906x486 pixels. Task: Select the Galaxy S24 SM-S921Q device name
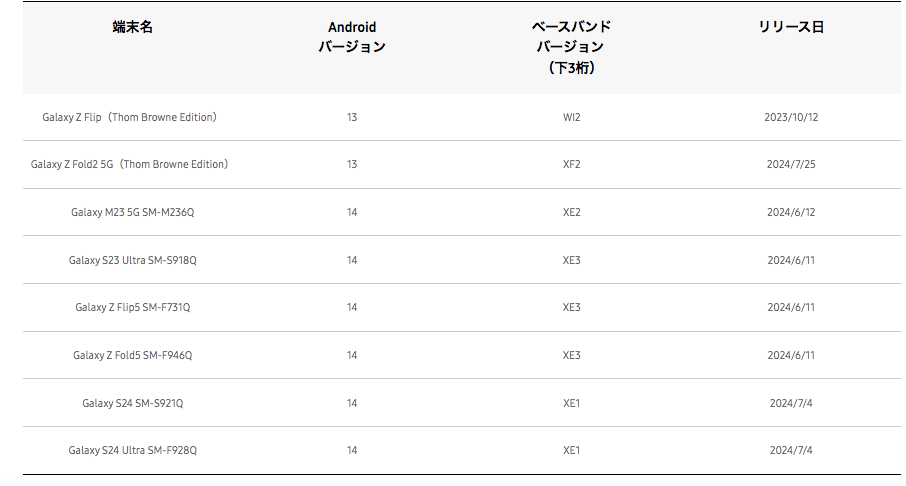[132, 403]
